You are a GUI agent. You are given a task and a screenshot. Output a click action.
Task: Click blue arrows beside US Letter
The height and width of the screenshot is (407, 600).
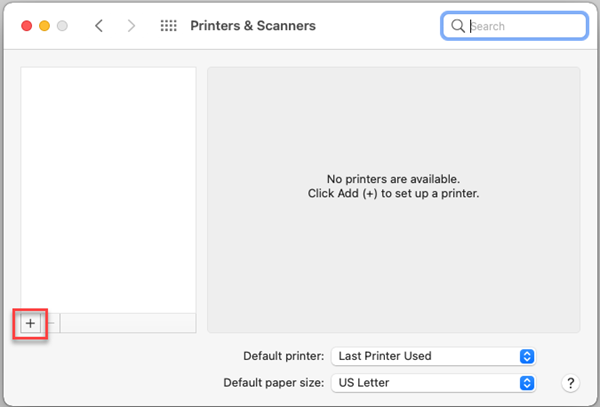[x=527, y=383]
